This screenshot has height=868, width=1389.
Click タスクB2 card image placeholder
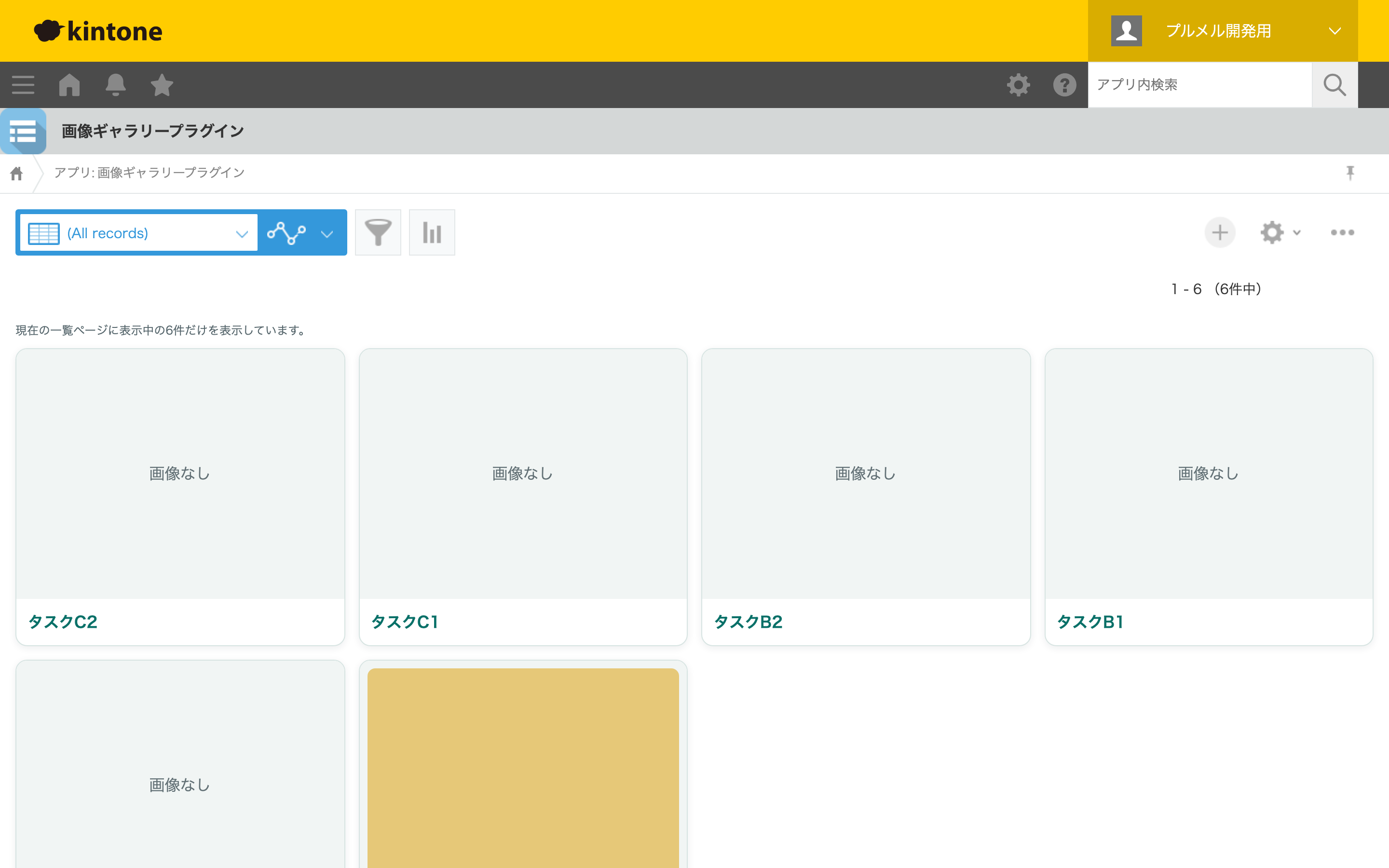[x=866, y=474]
